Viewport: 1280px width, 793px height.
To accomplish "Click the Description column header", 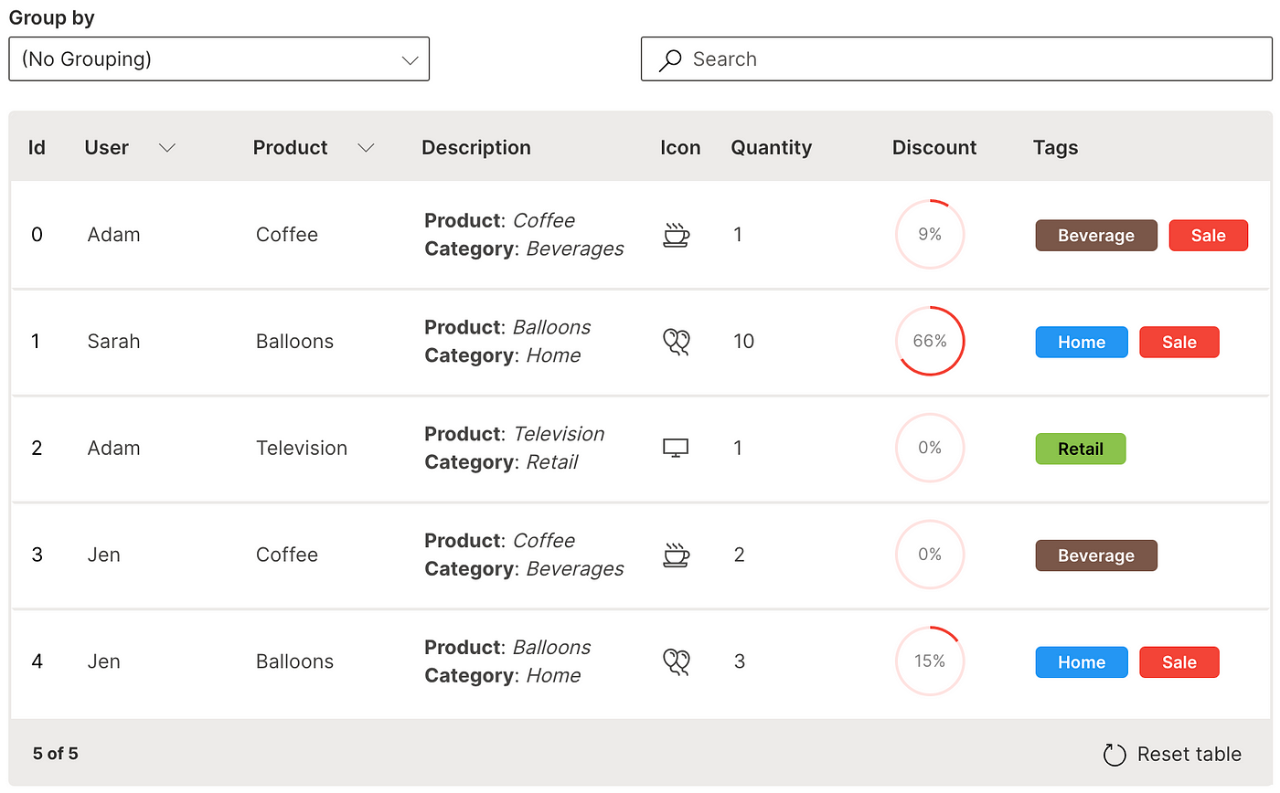I will (476, 147).
